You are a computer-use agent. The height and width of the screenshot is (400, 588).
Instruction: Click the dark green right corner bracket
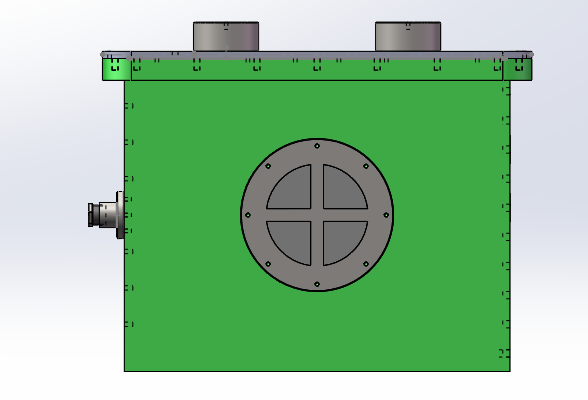click(x=518, y=69)
